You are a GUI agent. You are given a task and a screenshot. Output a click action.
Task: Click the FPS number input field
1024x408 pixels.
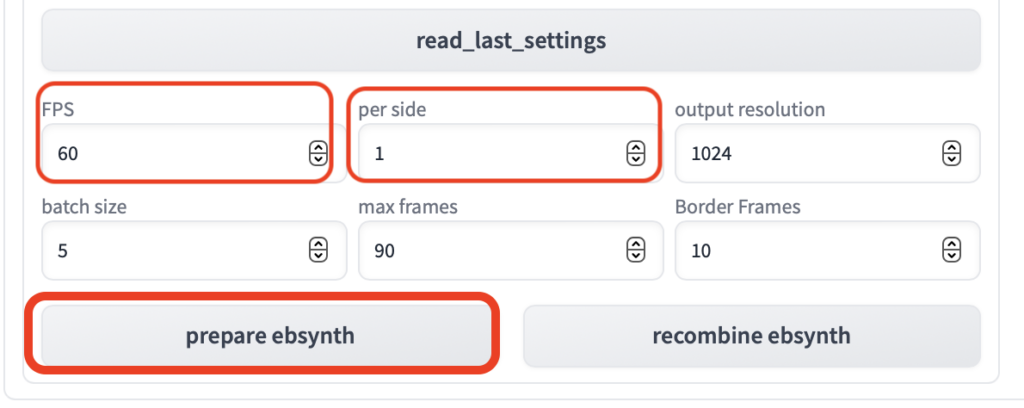click(x=170, y=153)
